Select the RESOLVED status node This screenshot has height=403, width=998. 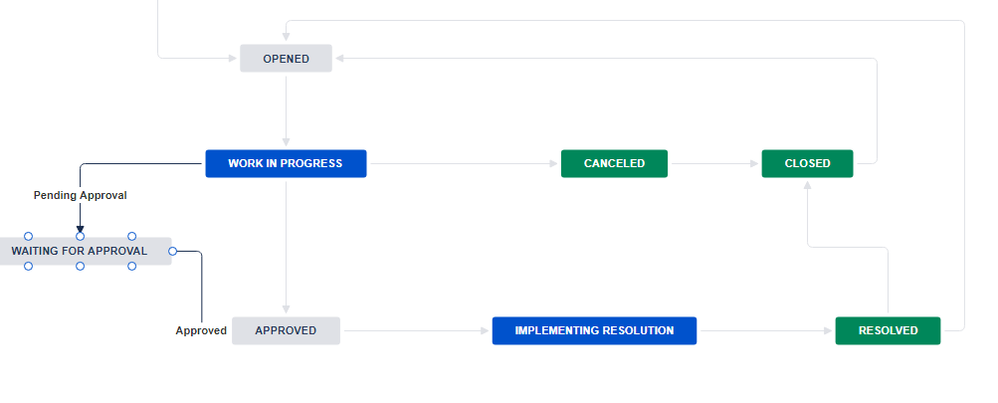pyautogui.click(x=888, y=331)
